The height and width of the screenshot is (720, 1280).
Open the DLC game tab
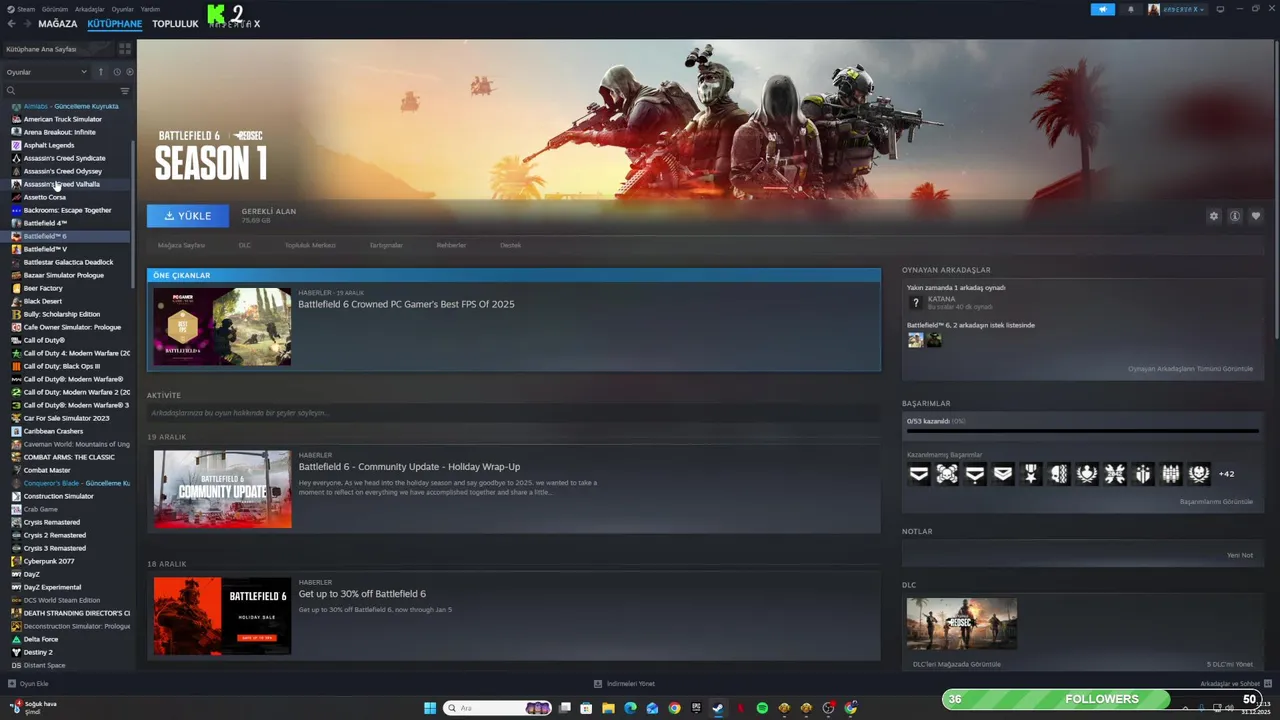[x=245, y=245]
